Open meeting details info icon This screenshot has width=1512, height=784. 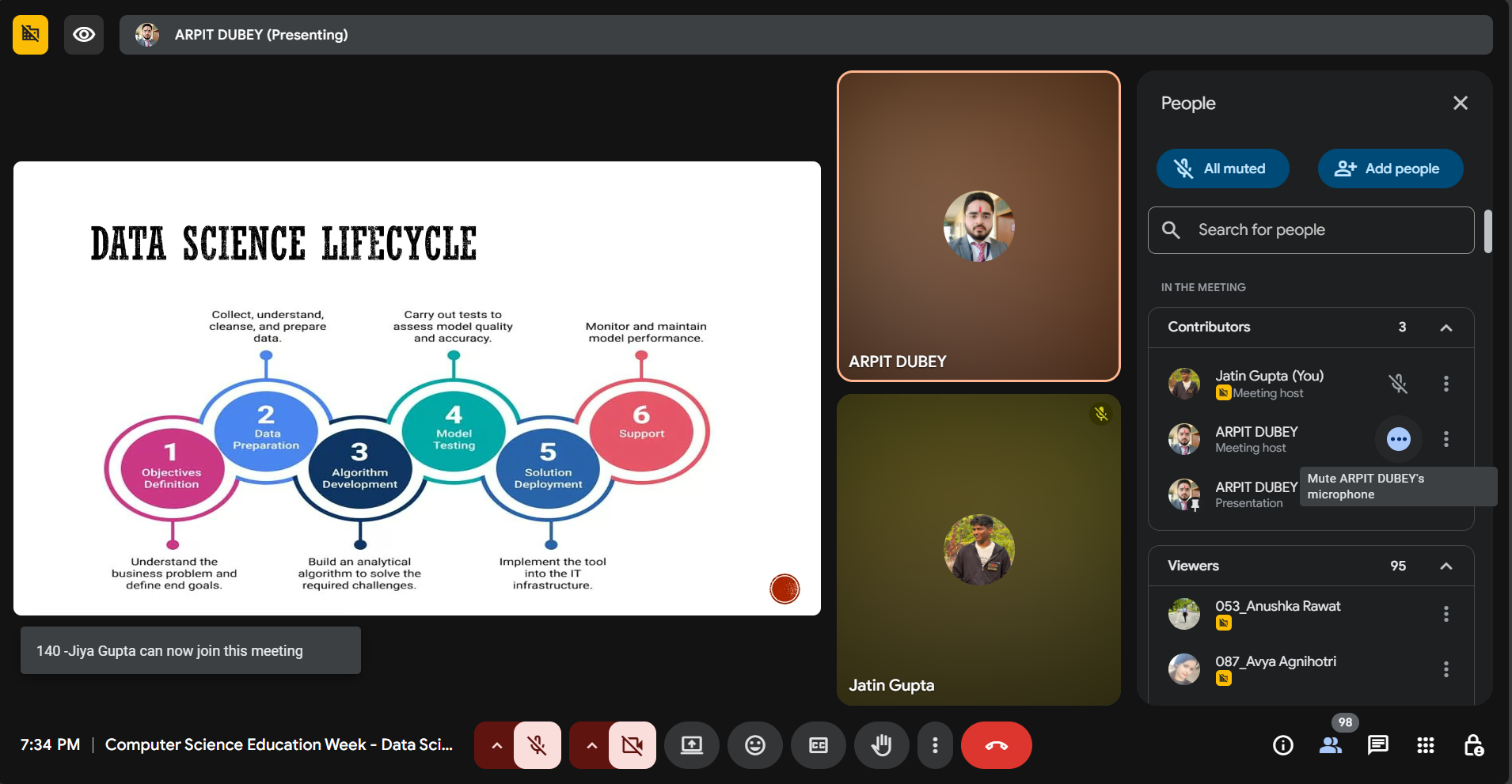[x=1283, y=745]
